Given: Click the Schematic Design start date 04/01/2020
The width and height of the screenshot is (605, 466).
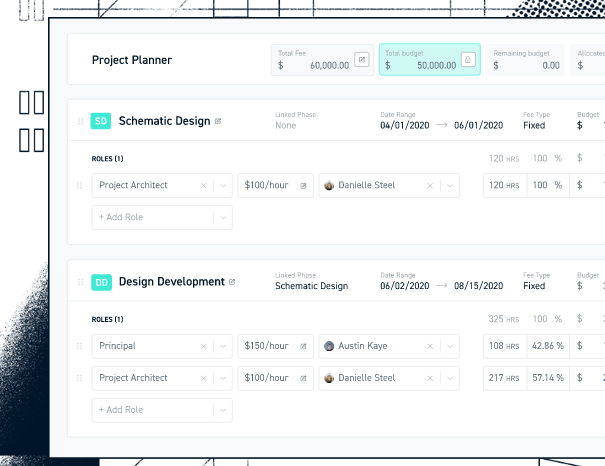Looking at the screenshot, I should coord(404,125).
